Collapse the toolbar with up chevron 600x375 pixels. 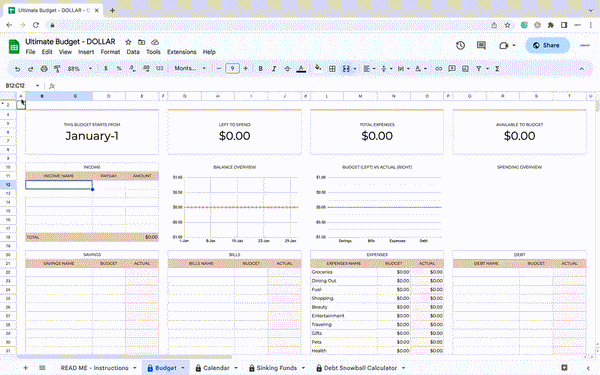(x=581, y=69)
